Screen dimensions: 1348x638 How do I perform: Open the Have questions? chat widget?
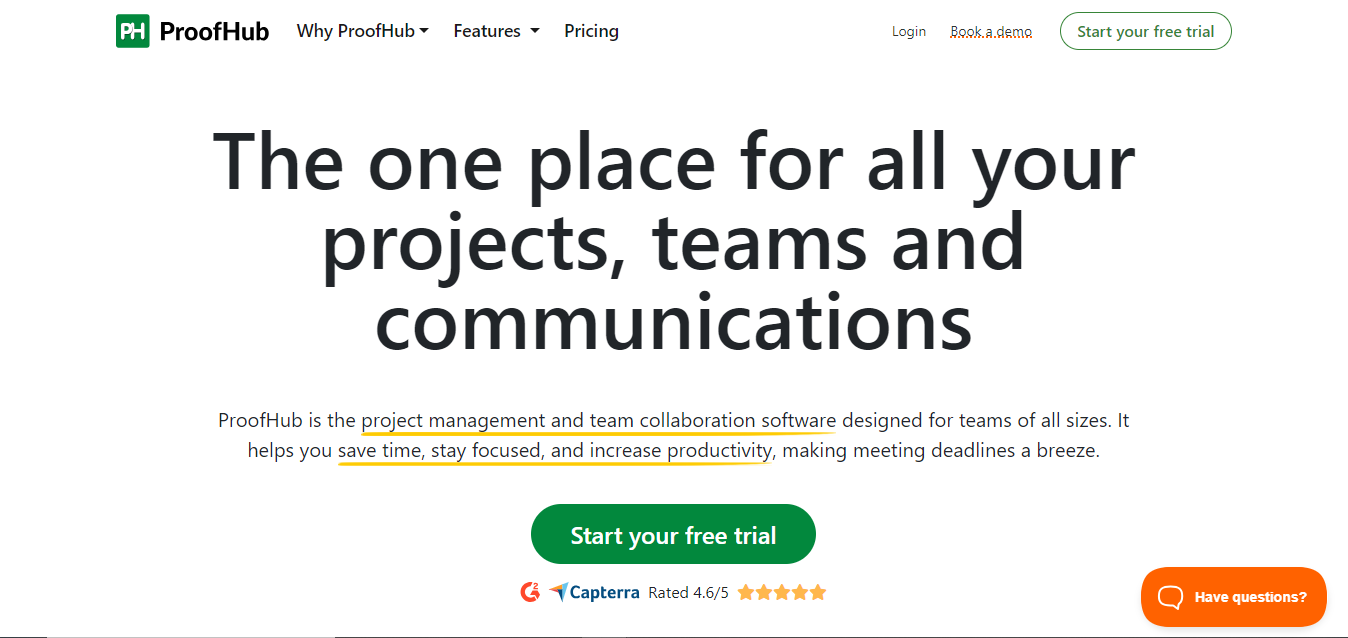point(1234,597)
